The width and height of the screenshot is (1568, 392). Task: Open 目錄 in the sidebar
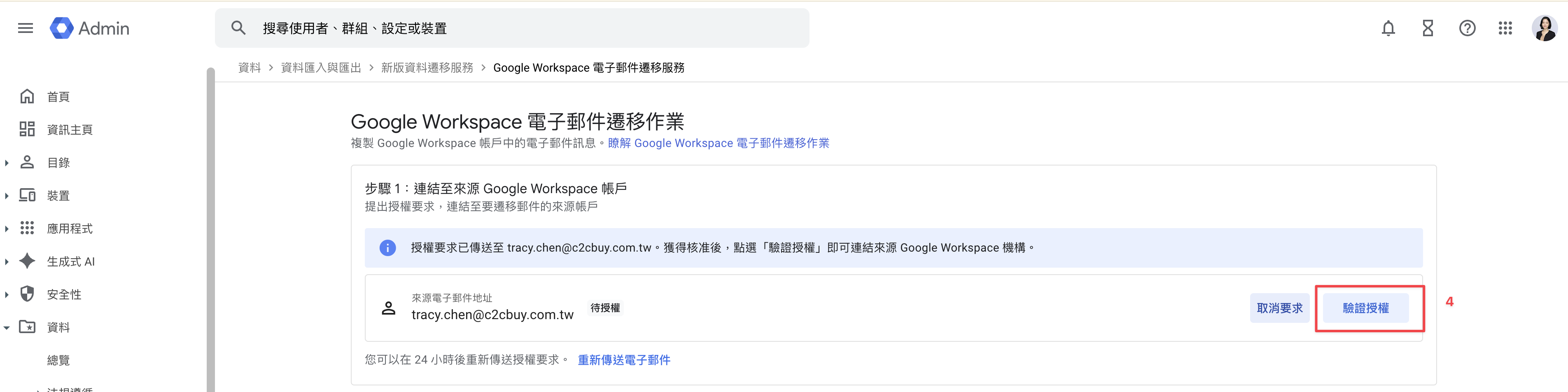click(x=58, y=163)
